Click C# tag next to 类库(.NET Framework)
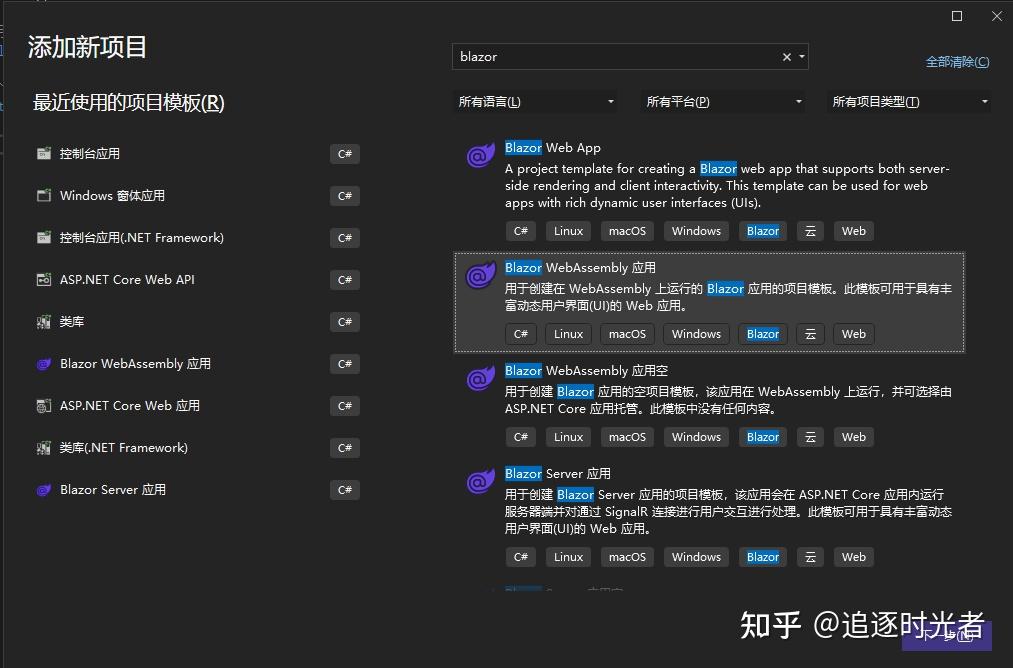This screenshot has width=1013, height=668. coord(344,448)
